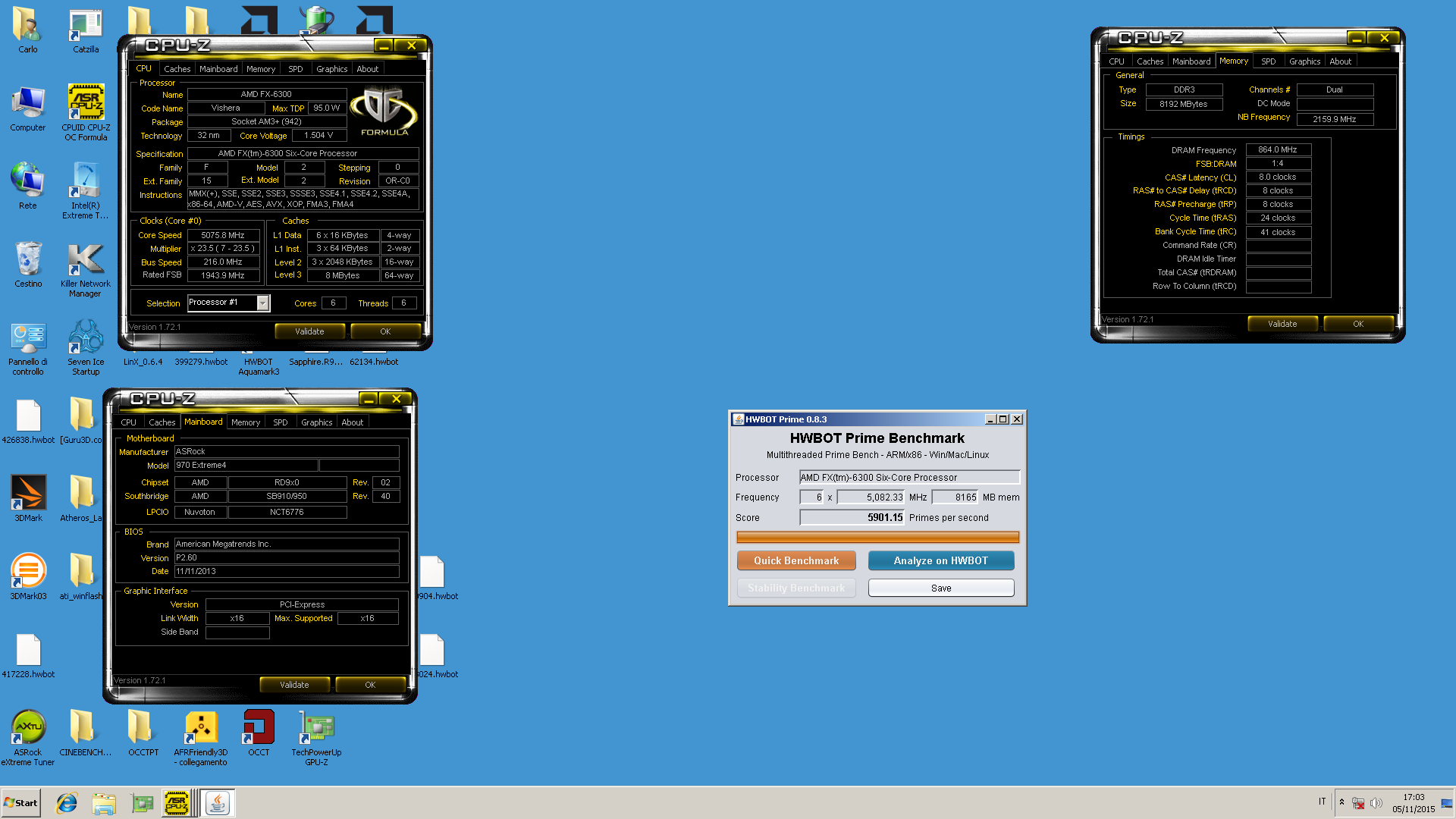The image size is (1456, 819).
Task: Click the HWBOT Processor name field
Action: pos(909,477)
